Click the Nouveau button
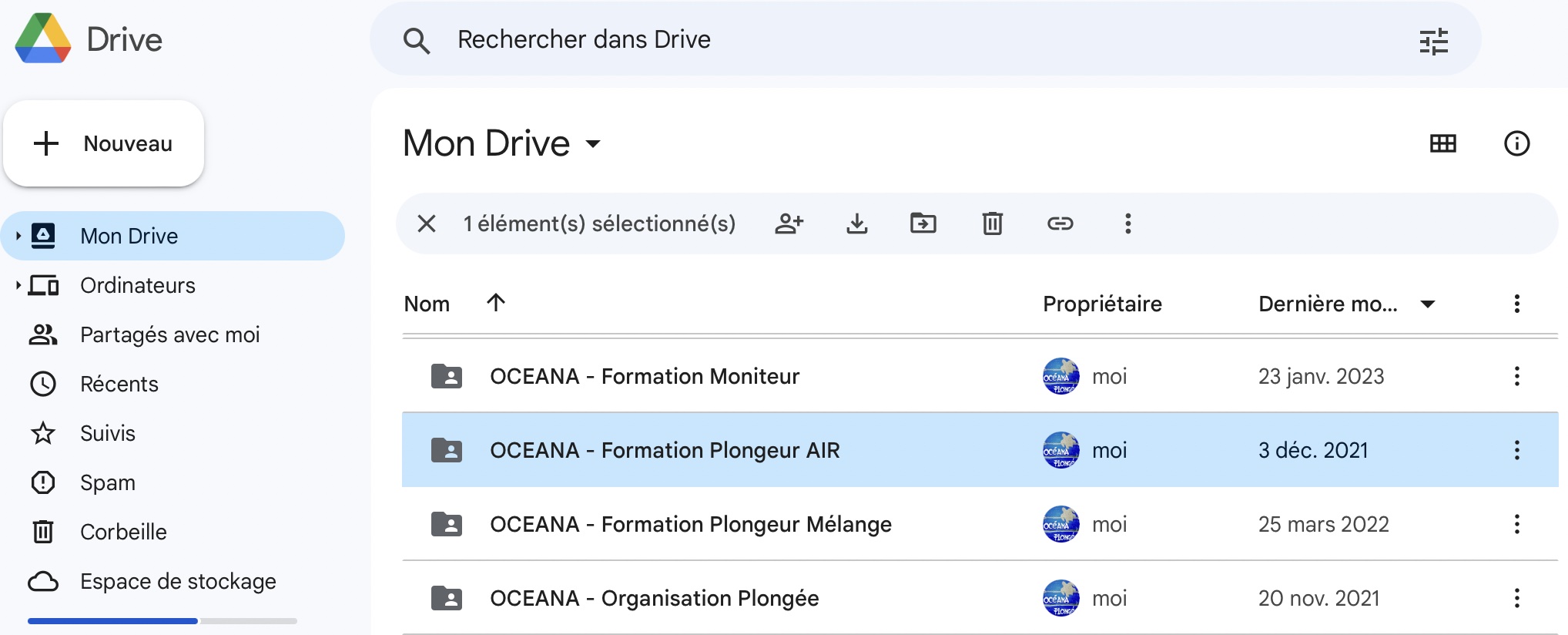Viewport: 1568px width, 635px height. tap(104, 143)
